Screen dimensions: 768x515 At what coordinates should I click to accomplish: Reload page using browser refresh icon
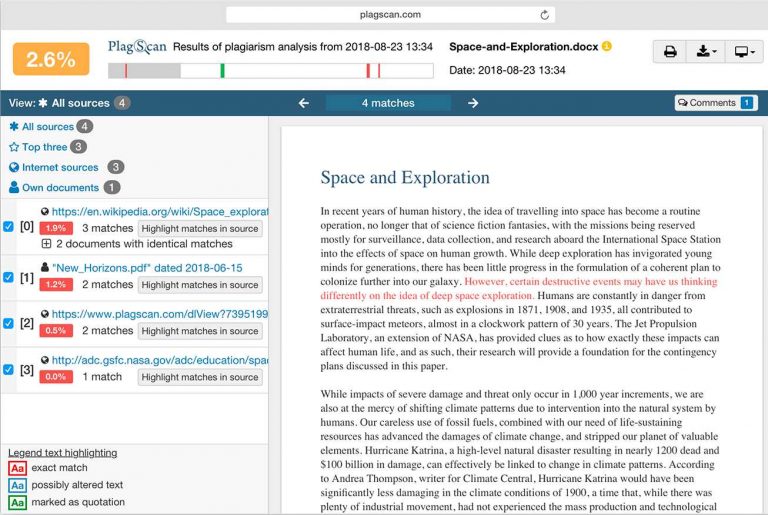[x=544, y=14]
